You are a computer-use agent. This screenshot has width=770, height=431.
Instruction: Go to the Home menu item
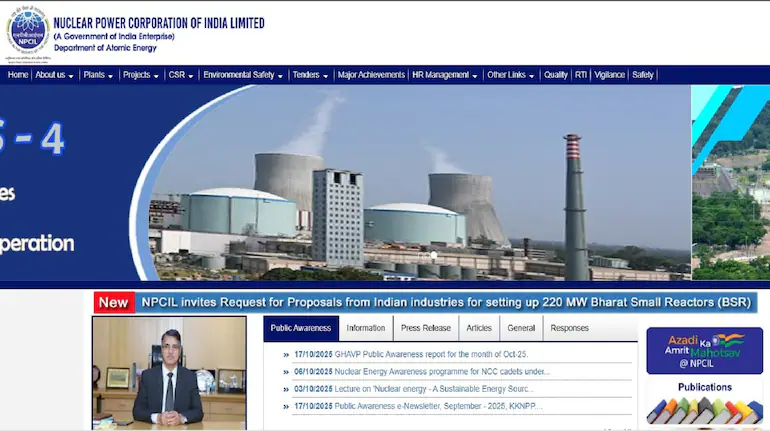[x=18, y=75]
